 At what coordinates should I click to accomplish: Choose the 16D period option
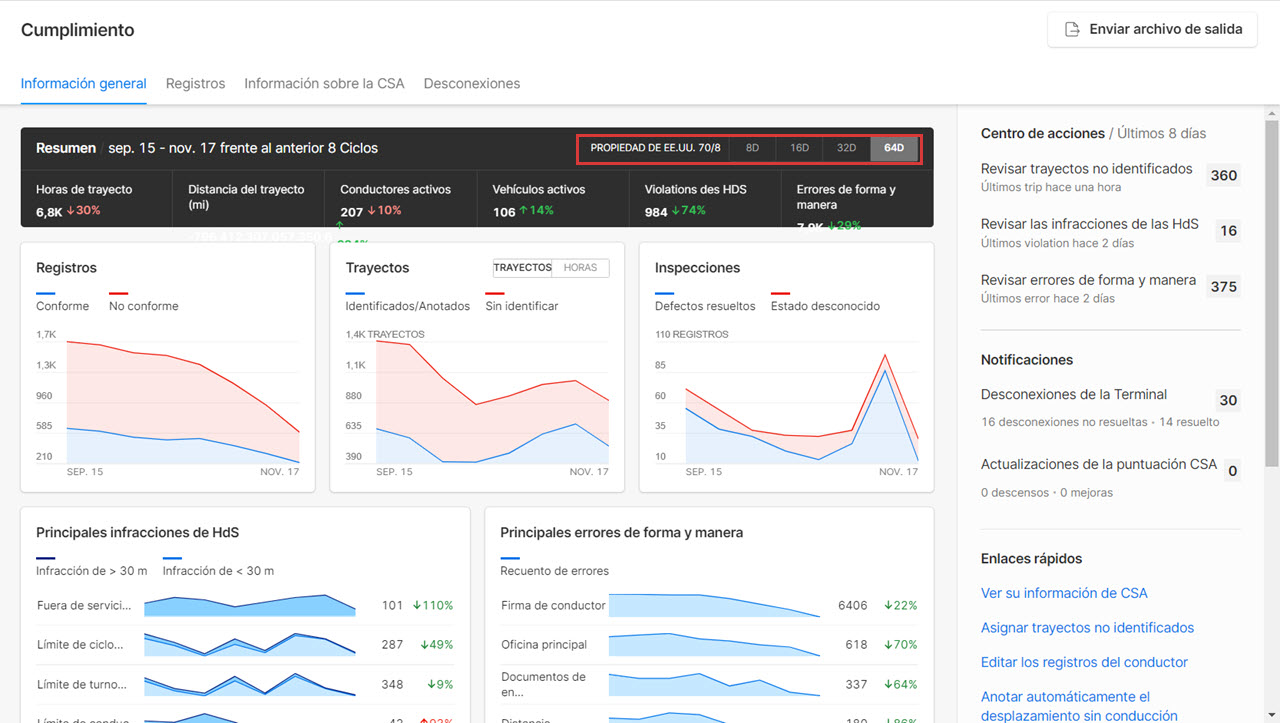[800, 148]
